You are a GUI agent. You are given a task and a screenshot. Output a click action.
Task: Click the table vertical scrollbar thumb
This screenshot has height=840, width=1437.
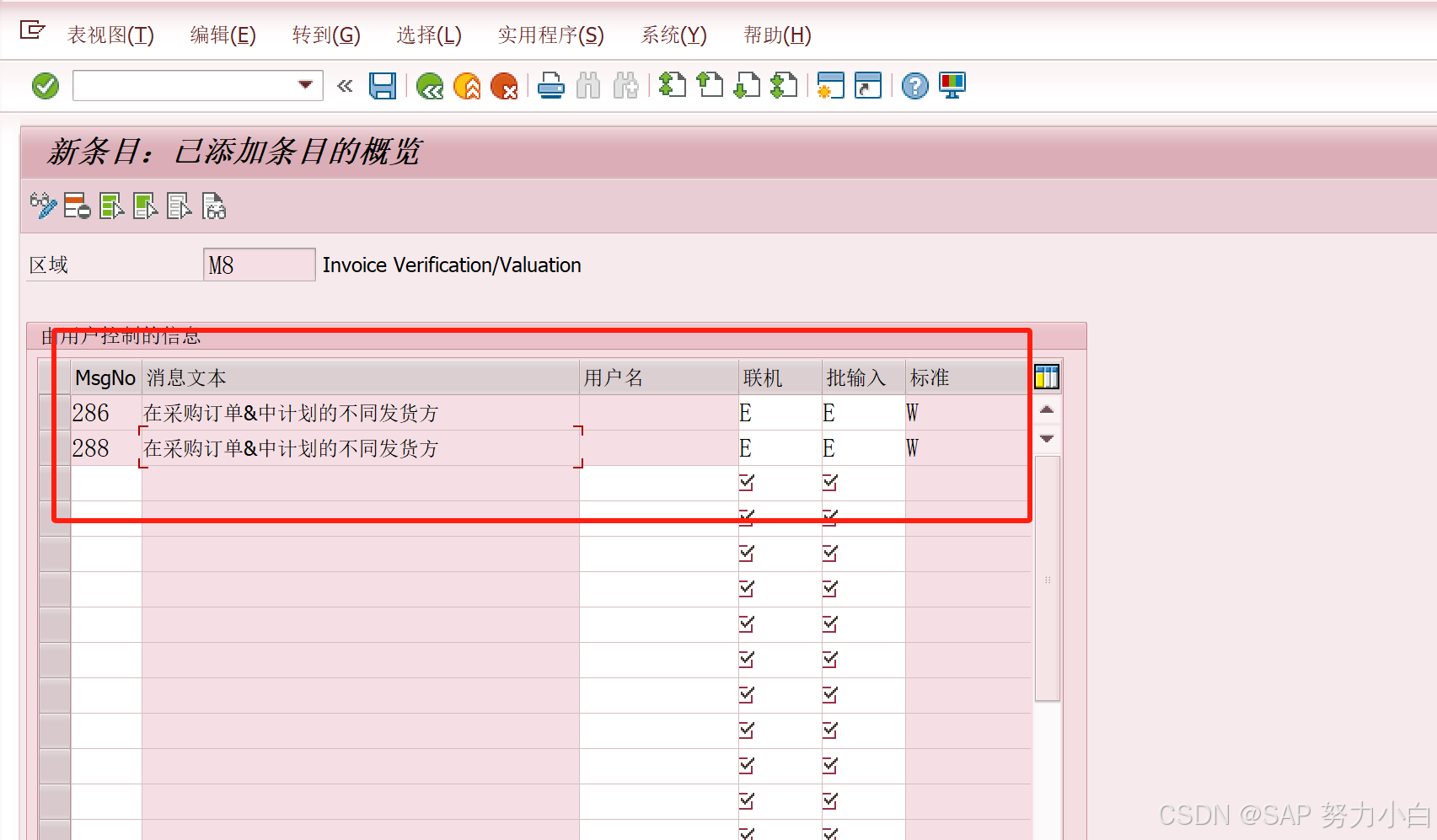(x=1047, y=579)
